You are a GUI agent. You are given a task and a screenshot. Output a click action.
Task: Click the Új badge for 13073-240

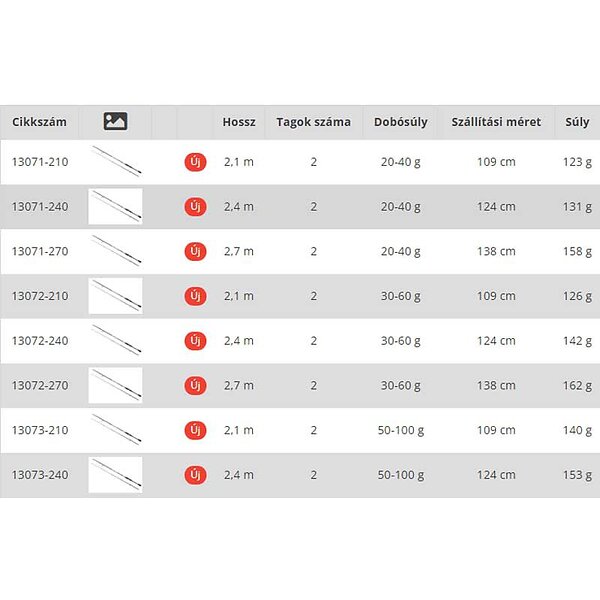click(x=194, y=475)
